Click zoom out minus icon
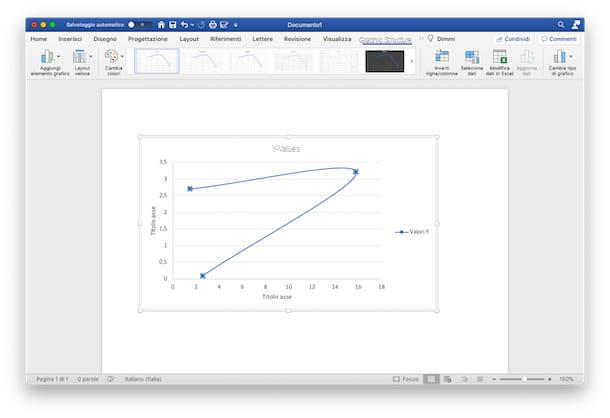 (494, 379)
